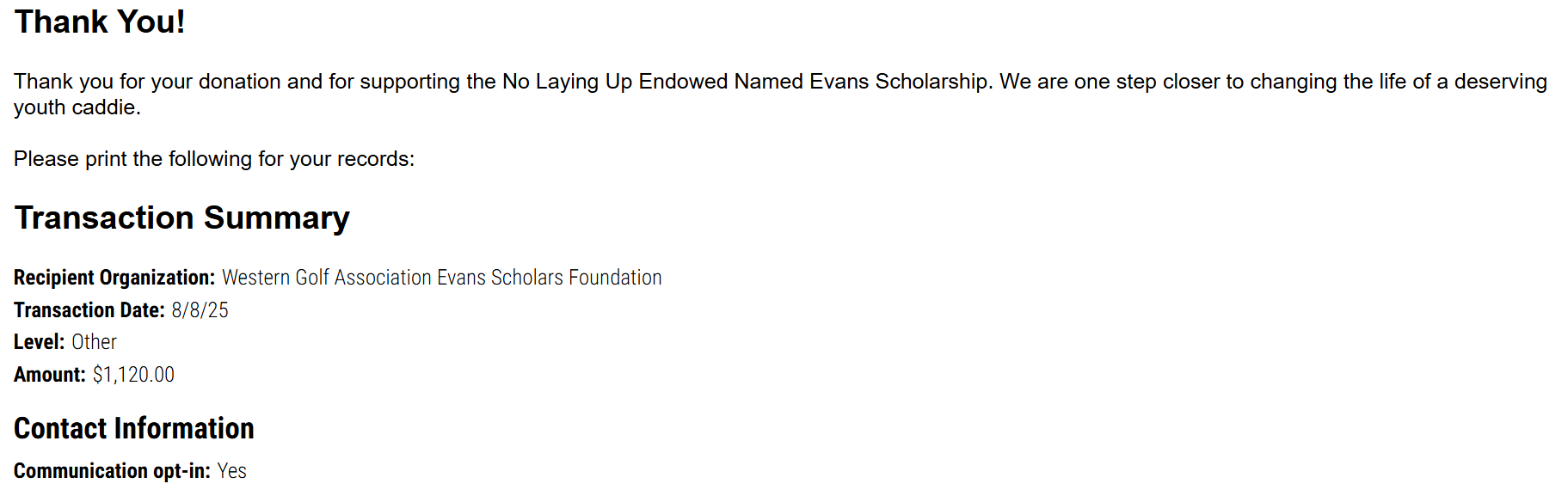
Task: Click the "Transaction Date:" label
Action: coord(89,310)
